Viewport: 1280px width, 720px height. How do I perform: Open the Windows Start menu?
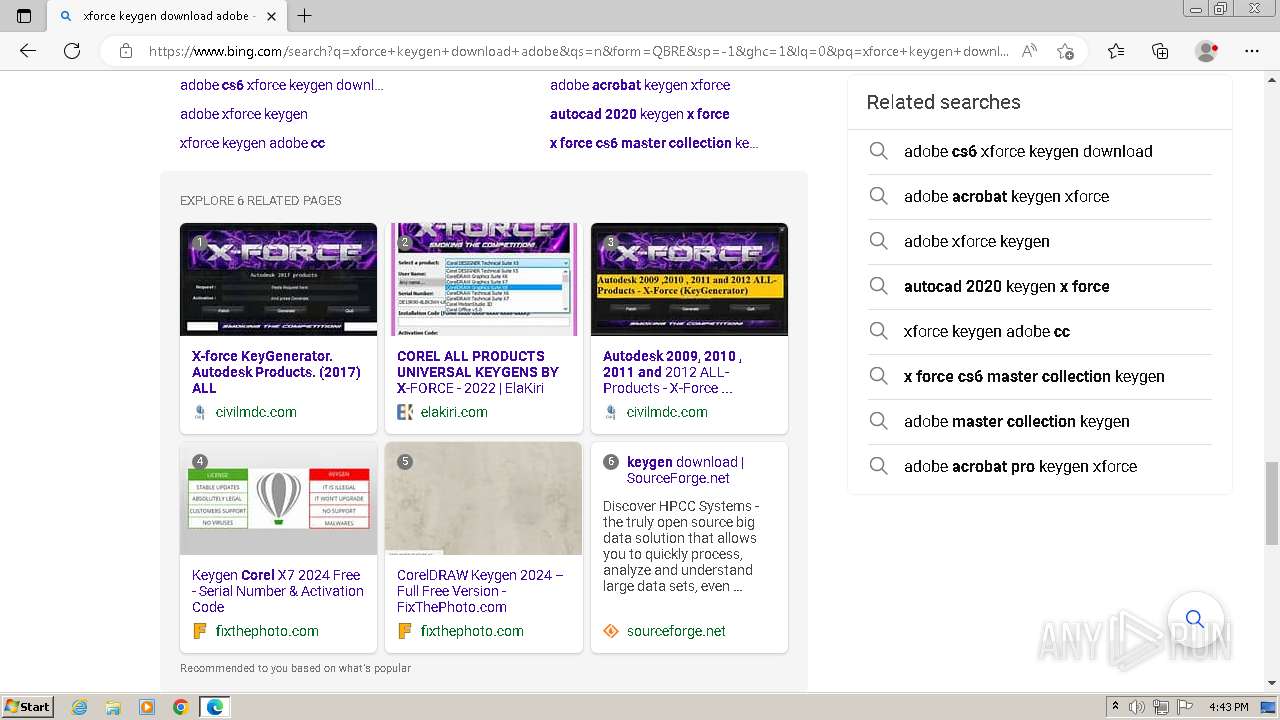[27, 707]
